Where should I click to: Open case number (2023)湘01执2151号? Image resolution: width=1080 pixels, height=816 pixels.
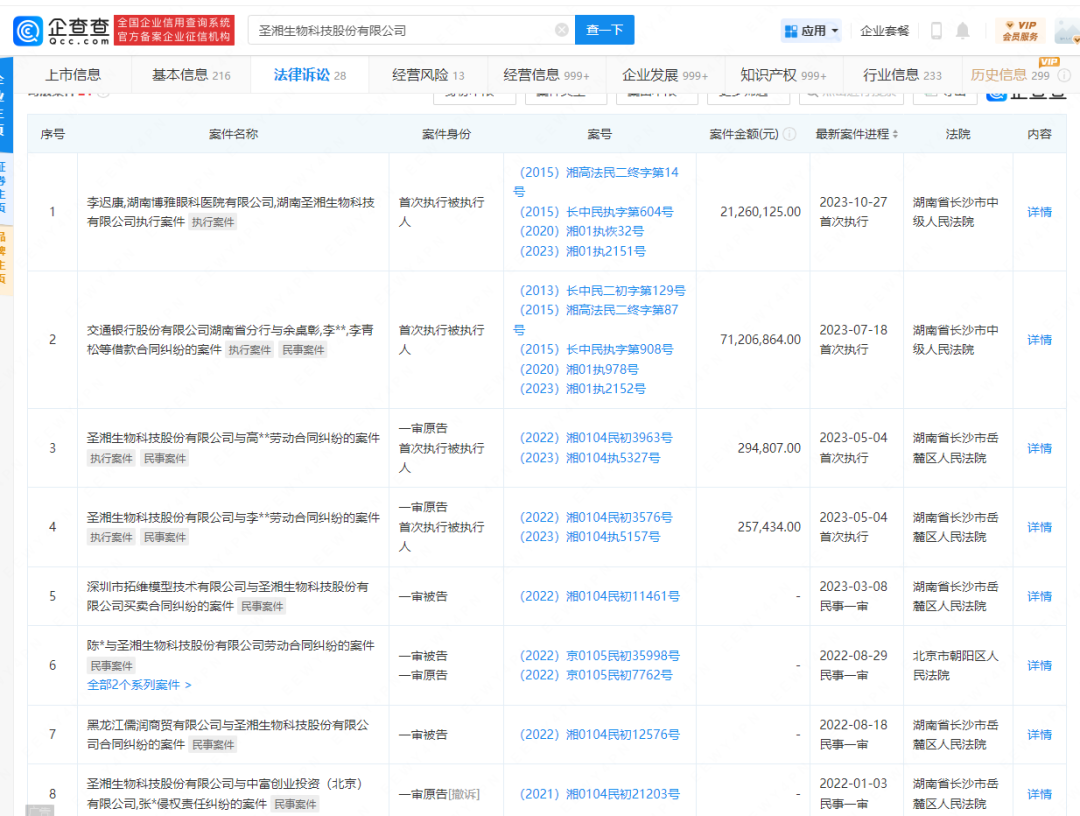583,251
